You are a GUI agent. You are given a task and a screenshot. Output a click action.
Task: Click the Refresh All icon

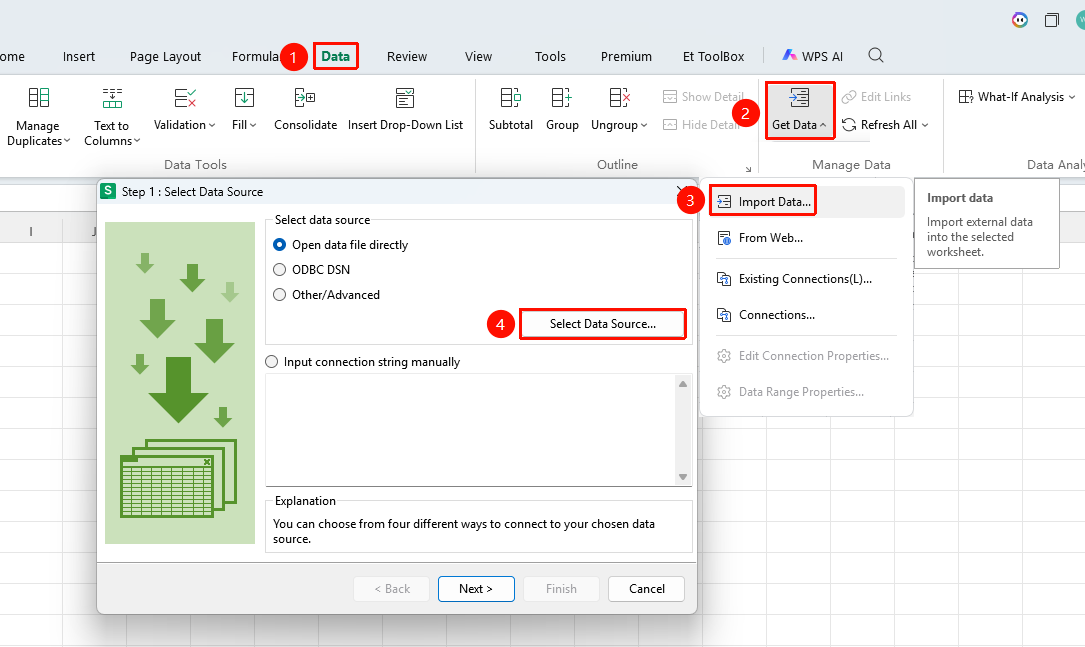pos(849,125)
